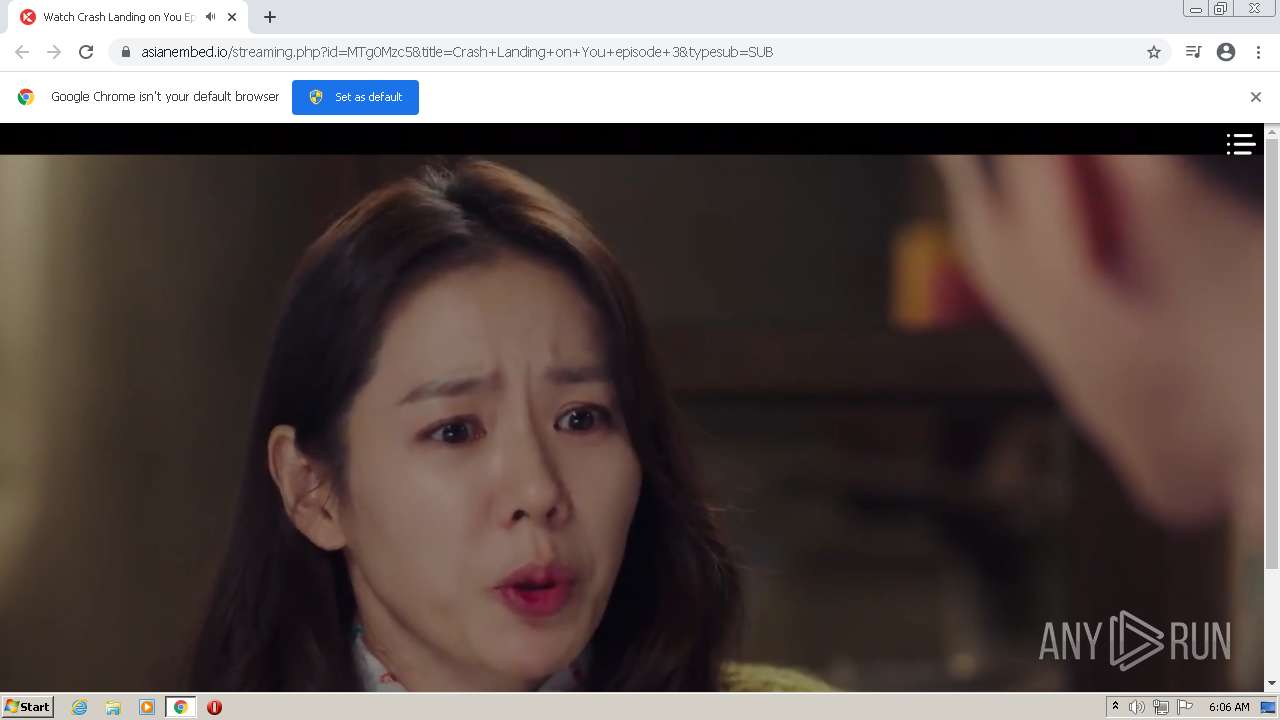Open Chrome profile avatar

(1226, 52)
